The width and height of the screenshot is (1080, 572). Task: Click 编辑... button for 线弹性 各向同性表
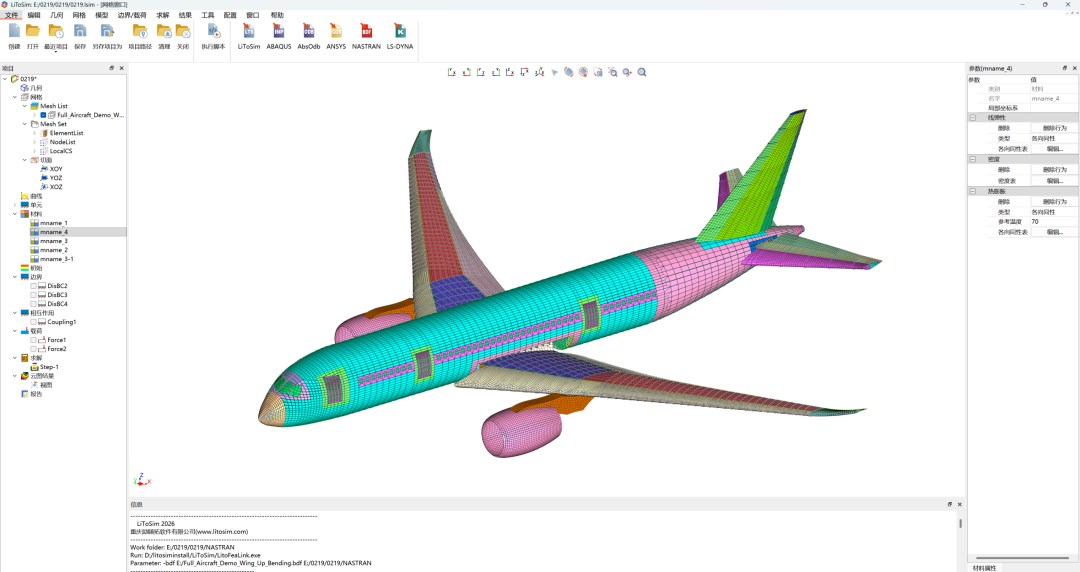coord(1054,149)
